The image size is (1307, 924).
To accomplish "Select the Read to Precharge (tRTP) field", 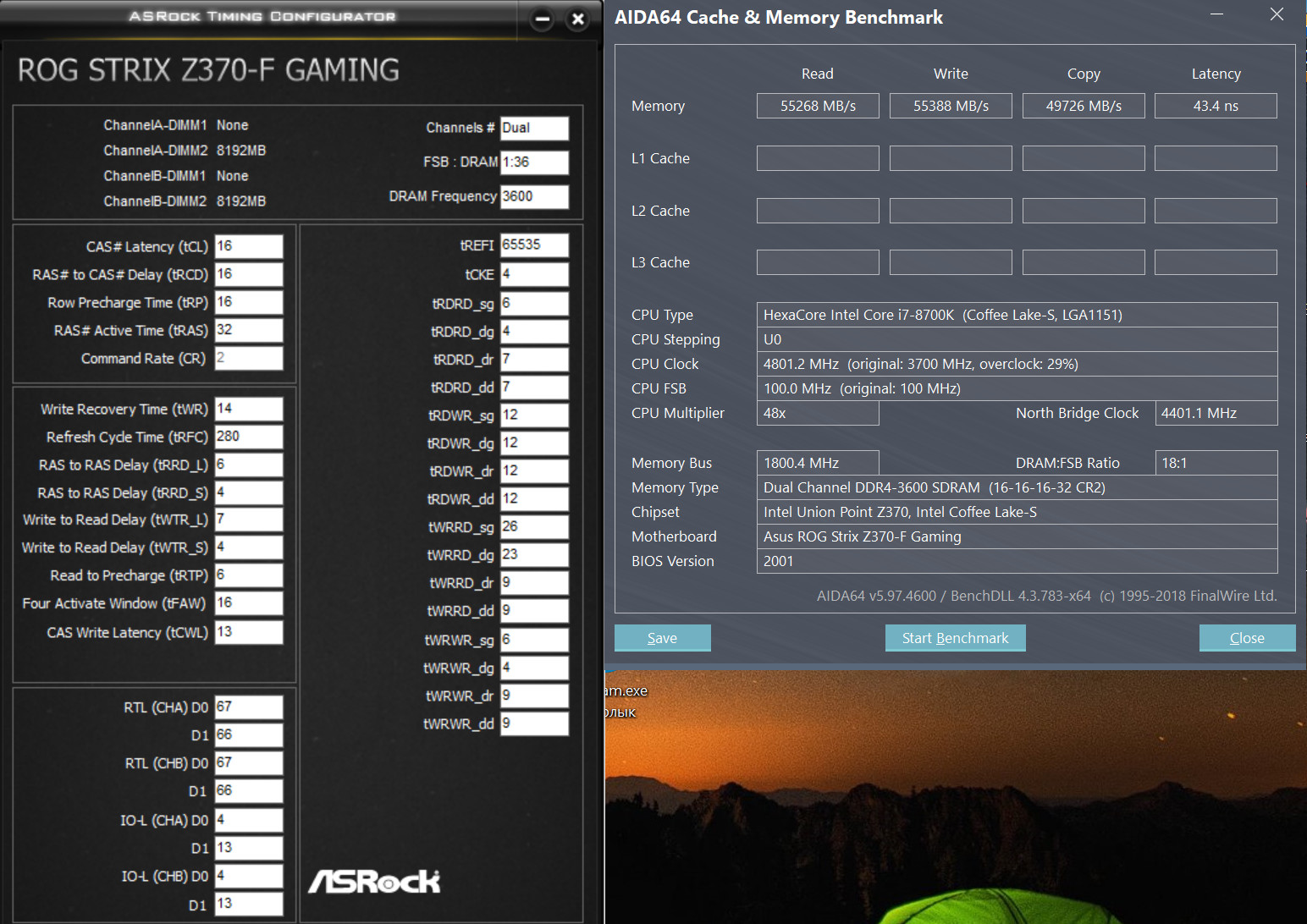I will 249,575.
